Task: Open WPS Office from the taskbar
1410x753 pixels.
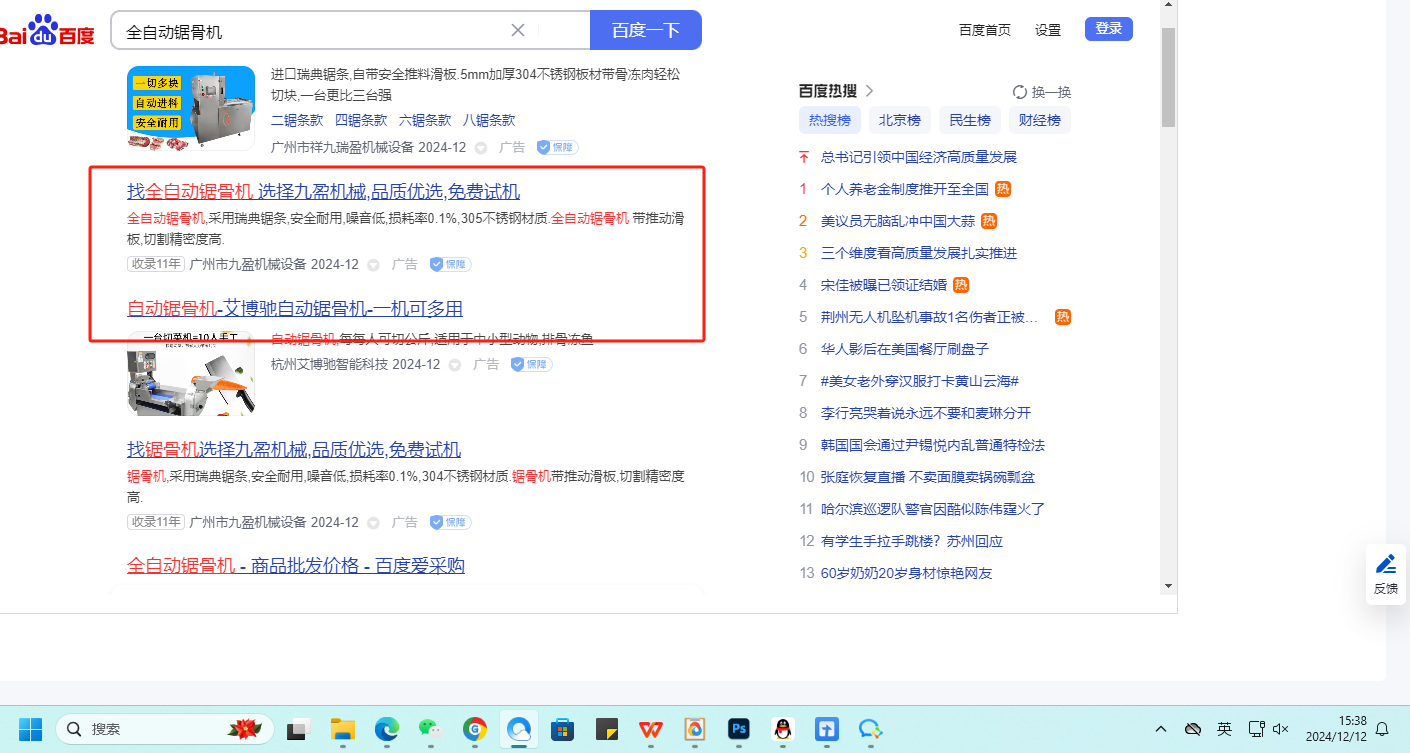Action: (x=651, y=729)
